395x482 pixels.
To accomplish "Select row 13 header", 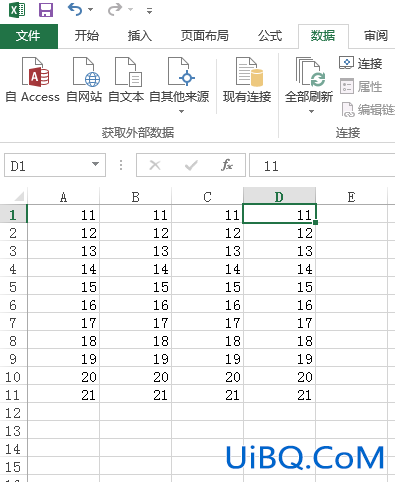I will coord(13,431).
